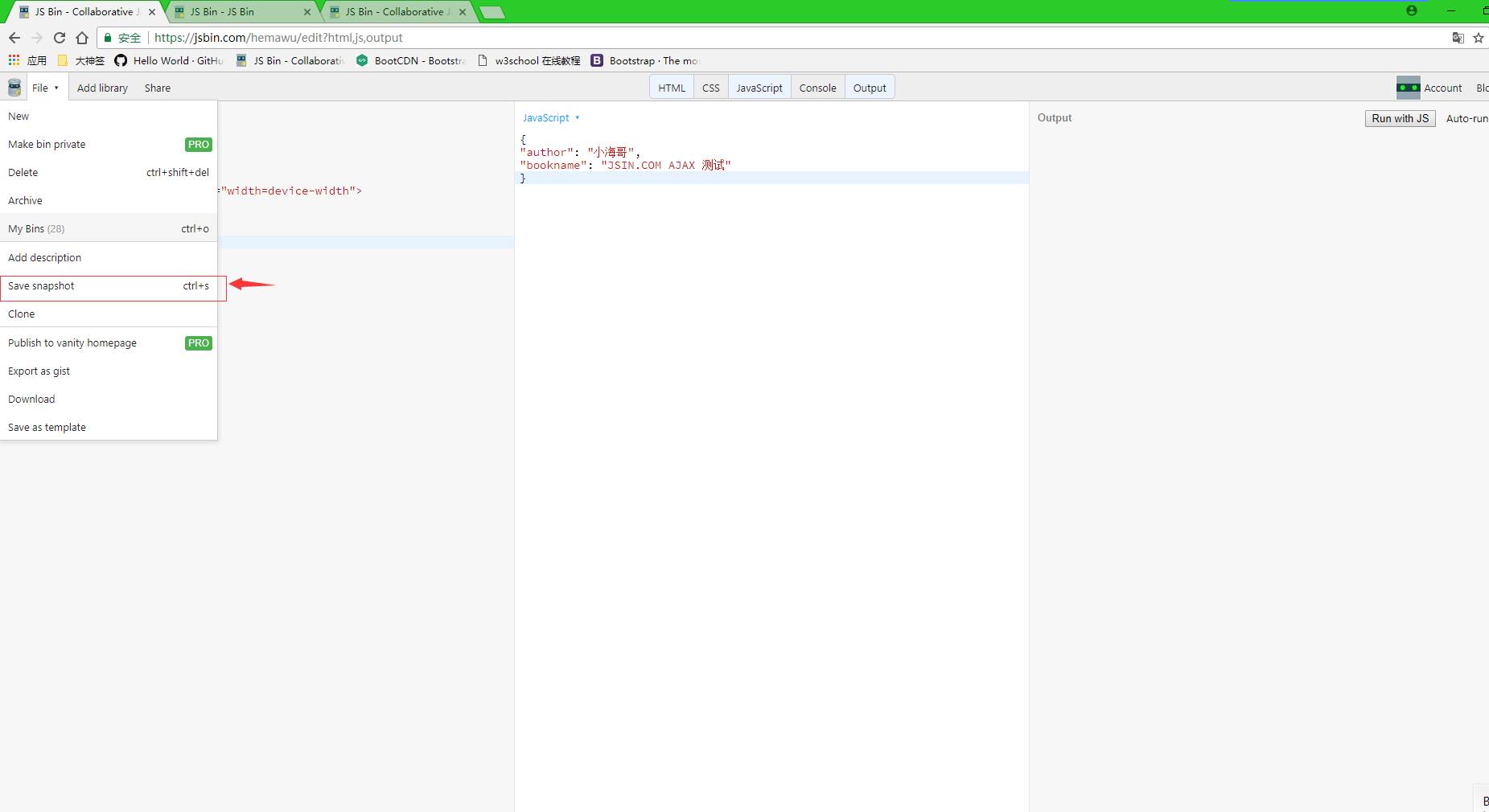Choose Clone from the File menu

pyautogui.click(x=109, y=314)
